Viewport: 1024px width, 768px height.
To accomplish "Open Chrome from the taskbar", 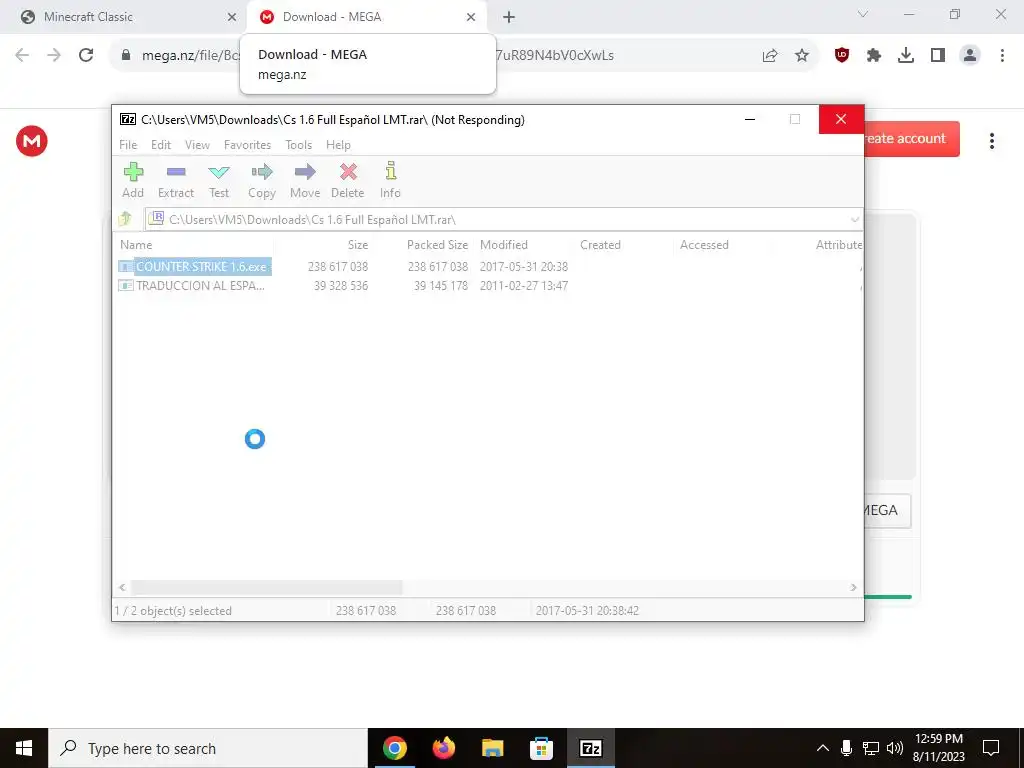I will coord(394,748).
